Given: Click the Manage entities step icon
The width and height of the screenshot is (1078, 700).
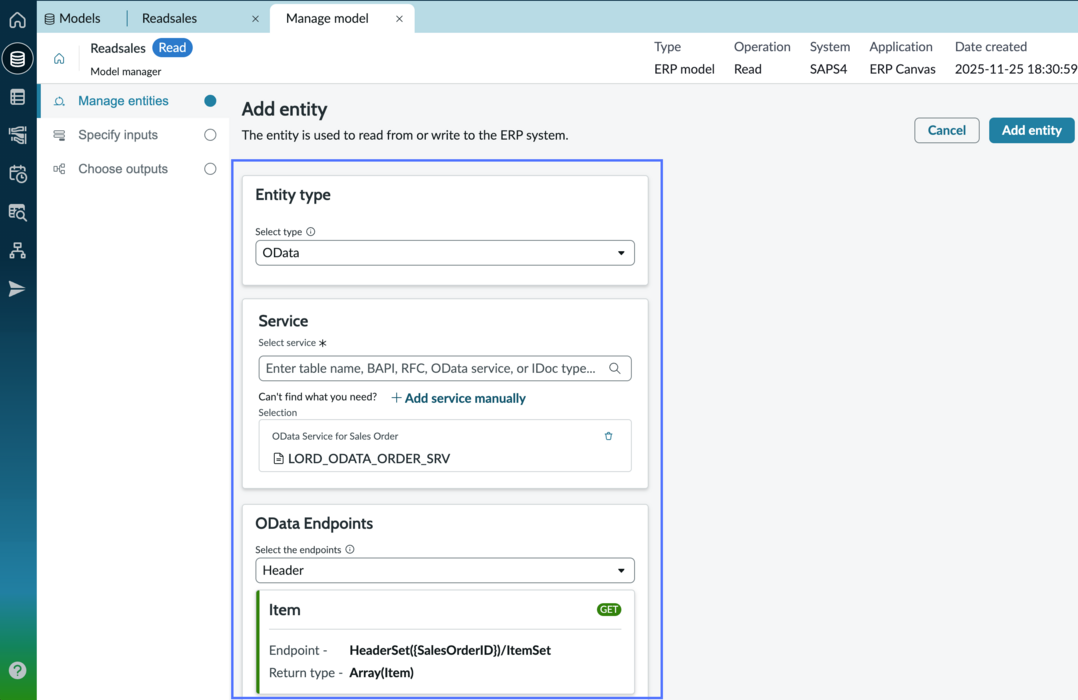Looking at the screenshot, I should pos(59,101).
